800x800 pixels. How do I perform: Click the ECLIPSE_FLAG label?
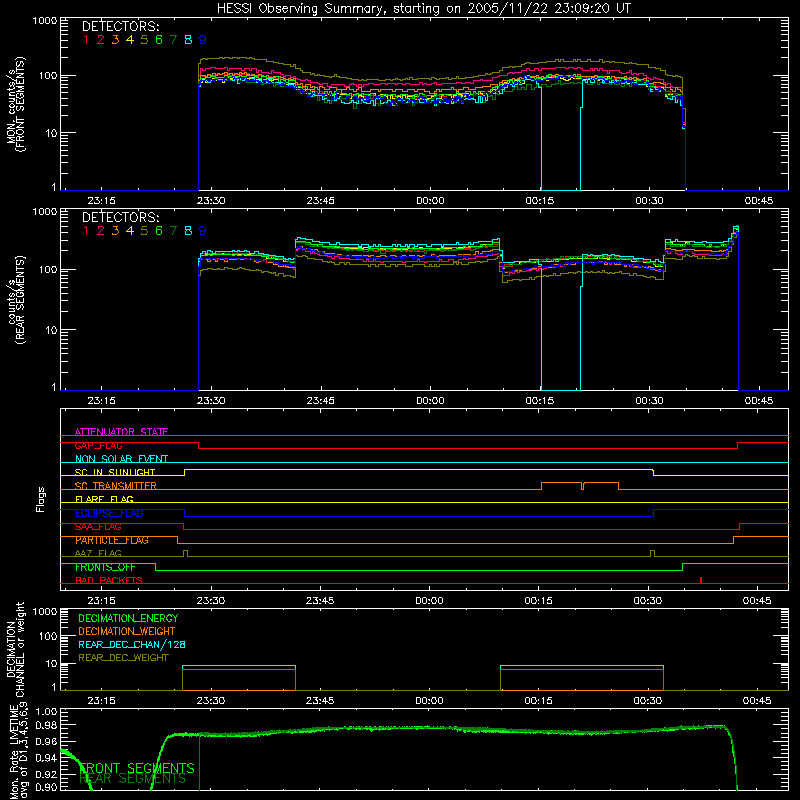point(109,513)
